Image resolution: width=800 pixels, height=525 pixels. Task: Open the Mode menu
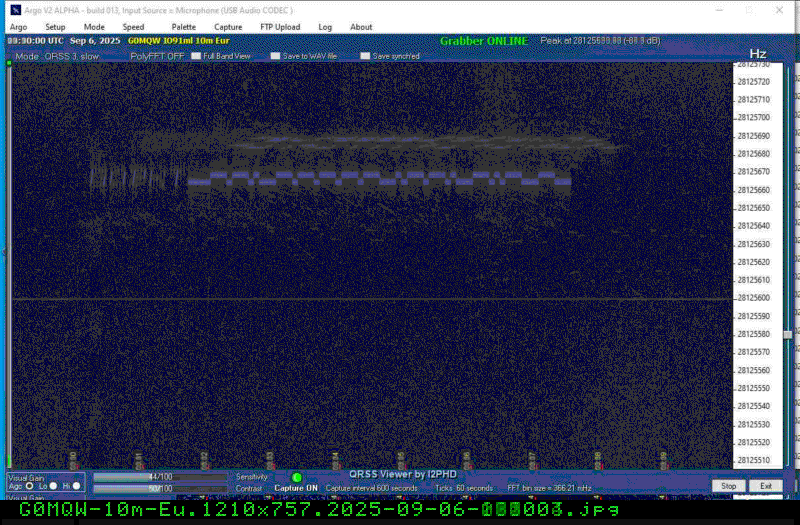pos(94,27)
